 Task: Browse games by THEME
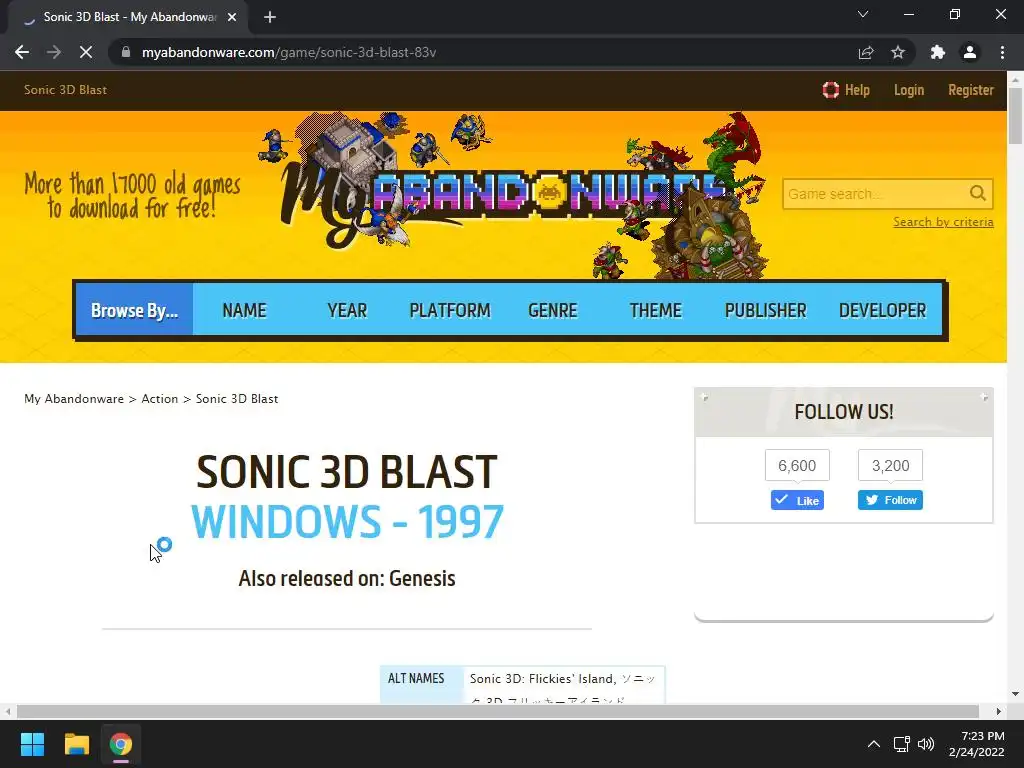click(x=655, y=310)
